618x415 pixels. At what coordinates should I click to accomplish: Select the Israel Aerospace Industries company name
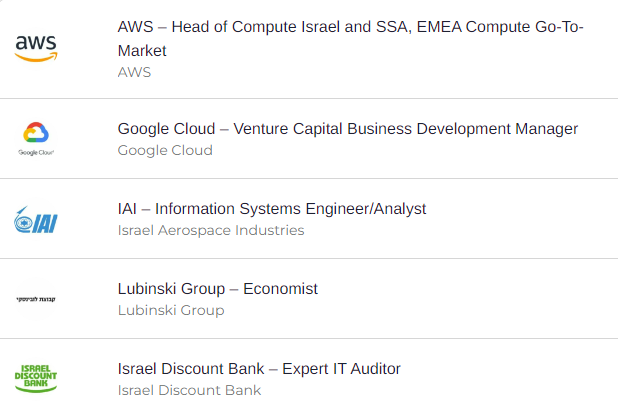211,231
